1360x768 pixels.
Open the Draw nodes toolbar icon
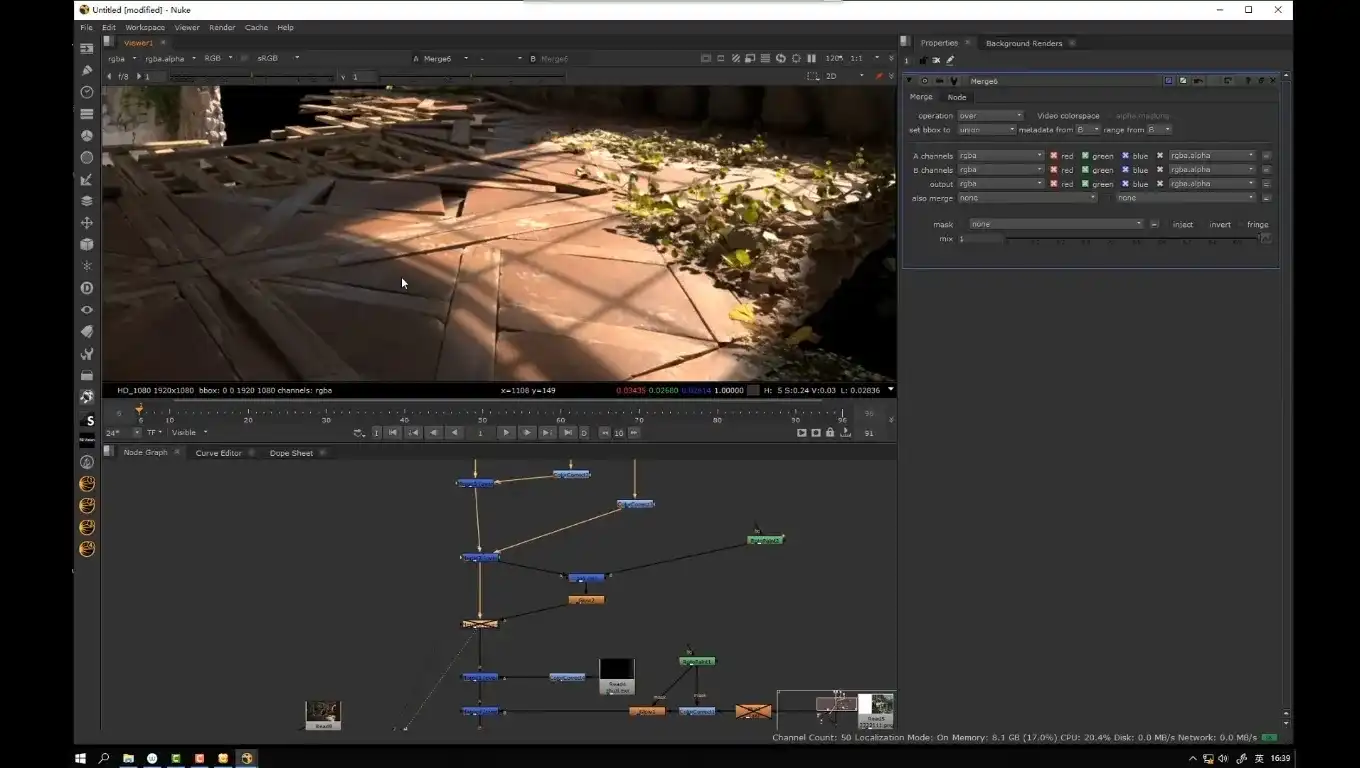(87, 70)
